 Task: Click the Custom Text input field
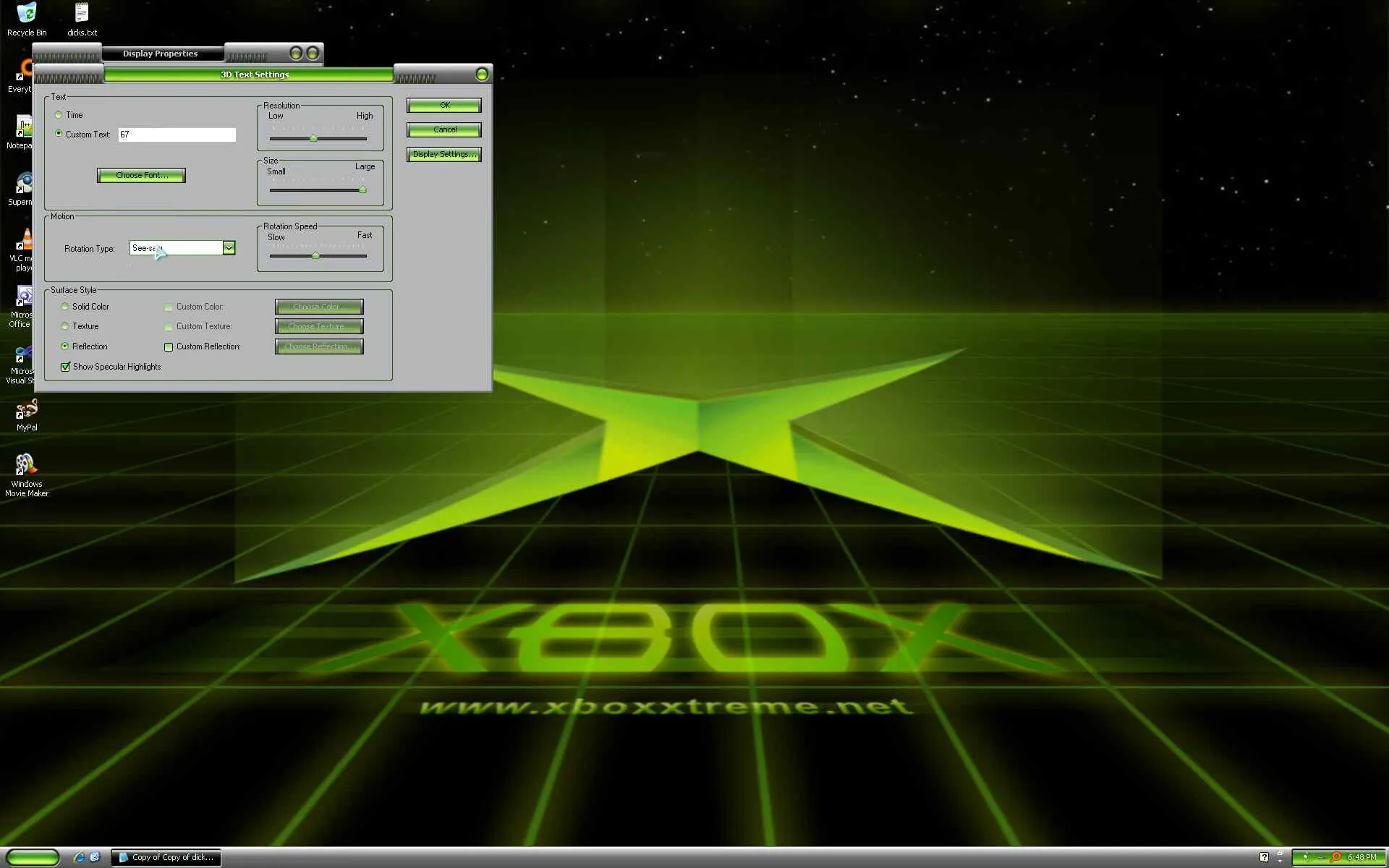click(x=177, y=135)
